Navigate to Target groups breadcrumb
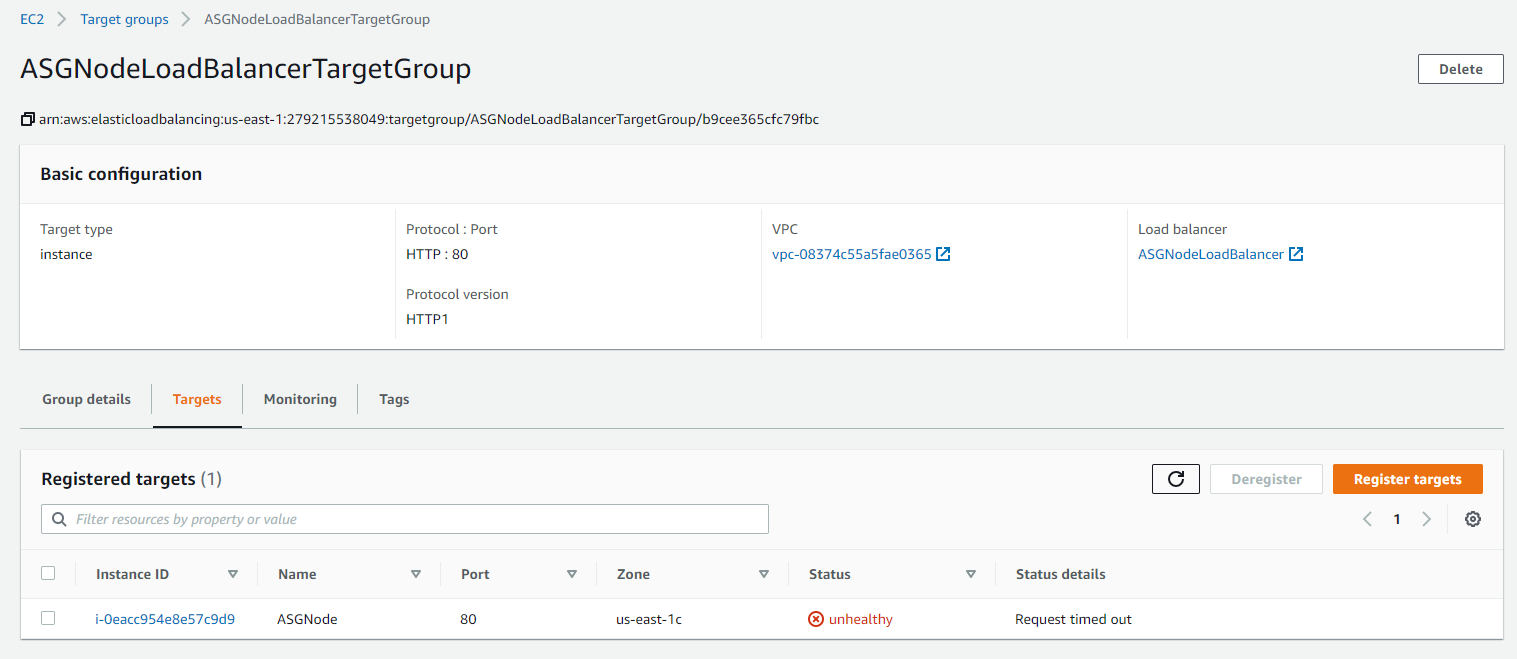Image resolution: width=1517 pixels, height=659 pixels. [x=124, y=19]
